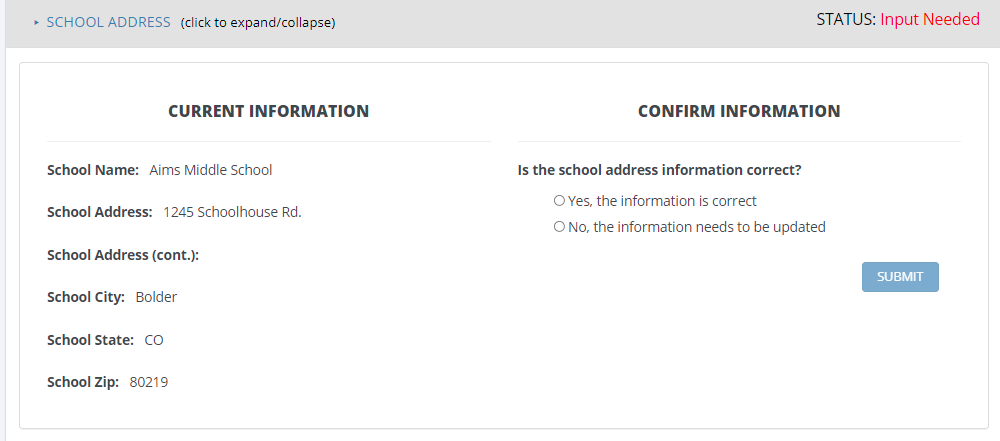
Task: Click the CONFIRM INFORMATION heading
Action: pyautogui.click(x=739, y=111)
